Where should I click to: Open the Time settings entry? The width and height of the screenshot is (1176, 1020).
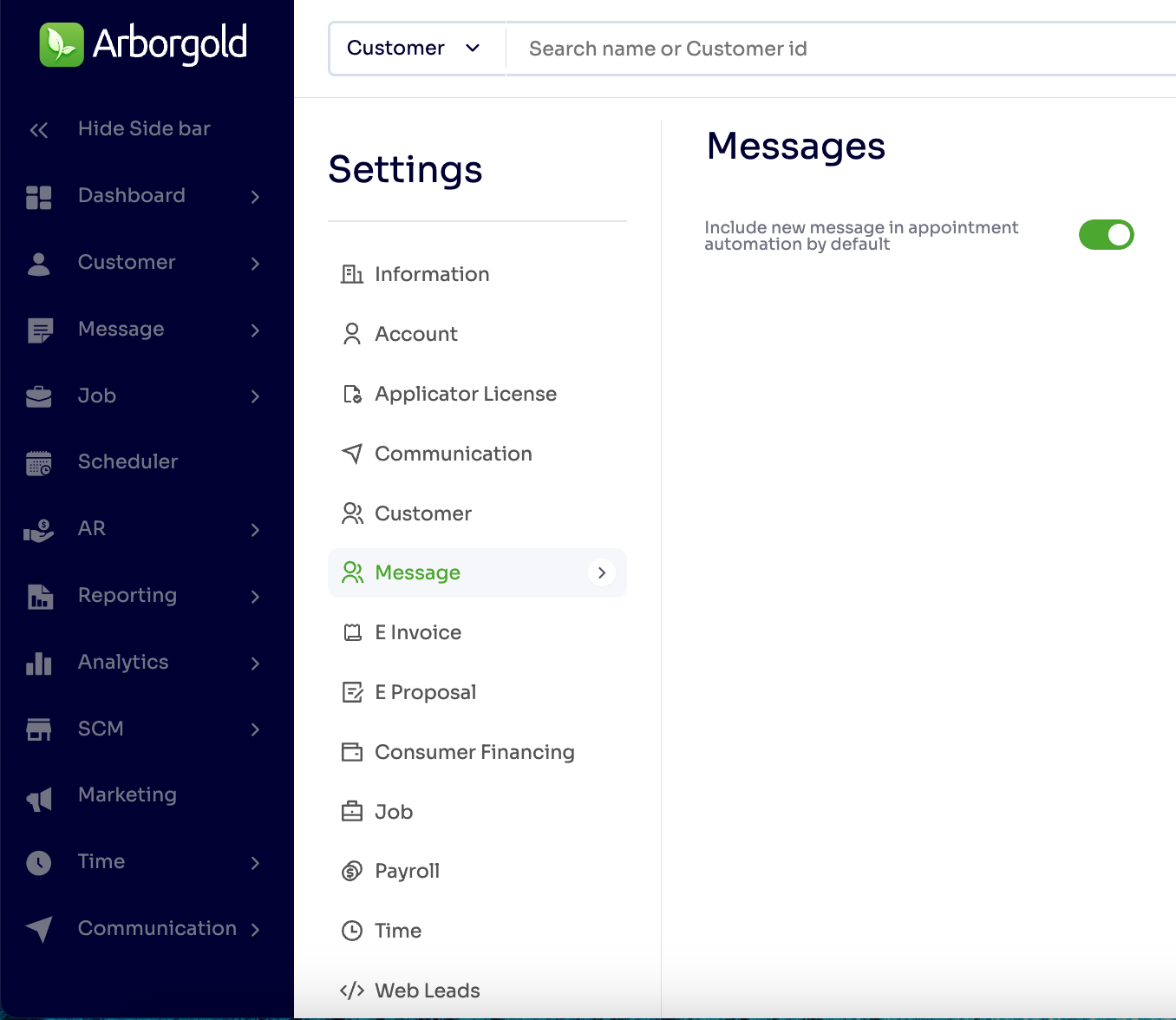click(x=397, y=931)
